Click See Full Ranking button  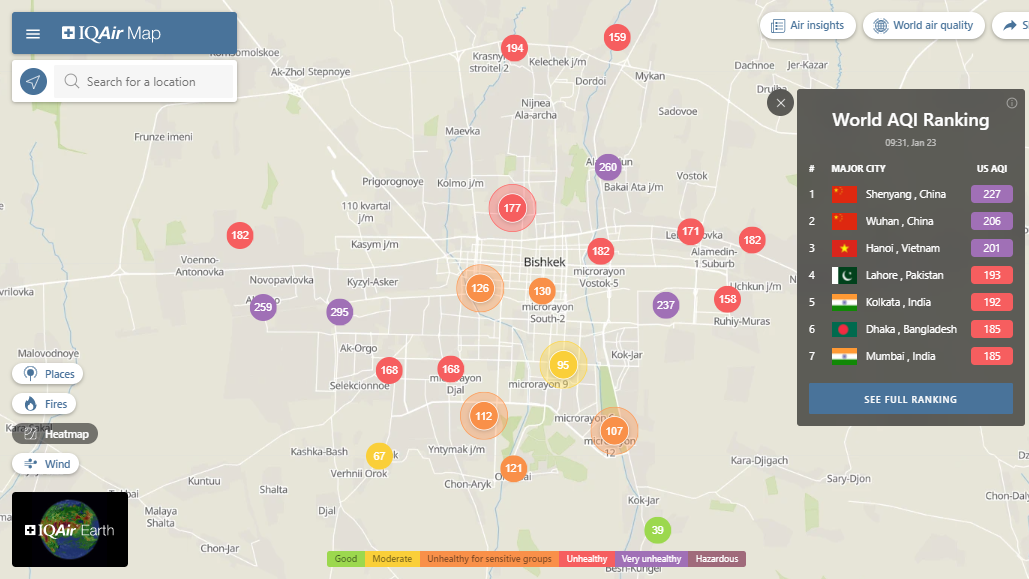point(910,399)
